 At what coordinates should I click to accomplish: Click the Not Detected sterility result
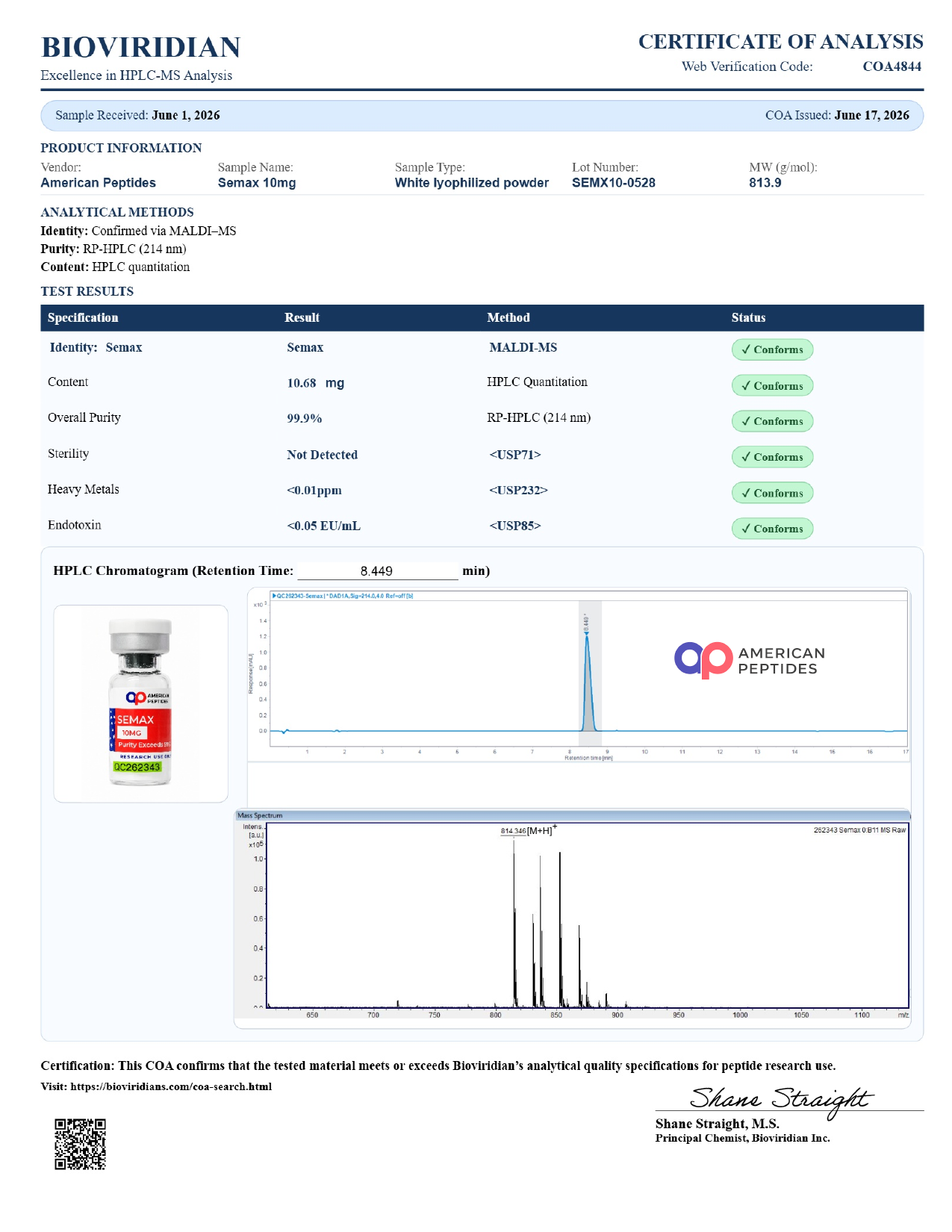tap(322, 455)
